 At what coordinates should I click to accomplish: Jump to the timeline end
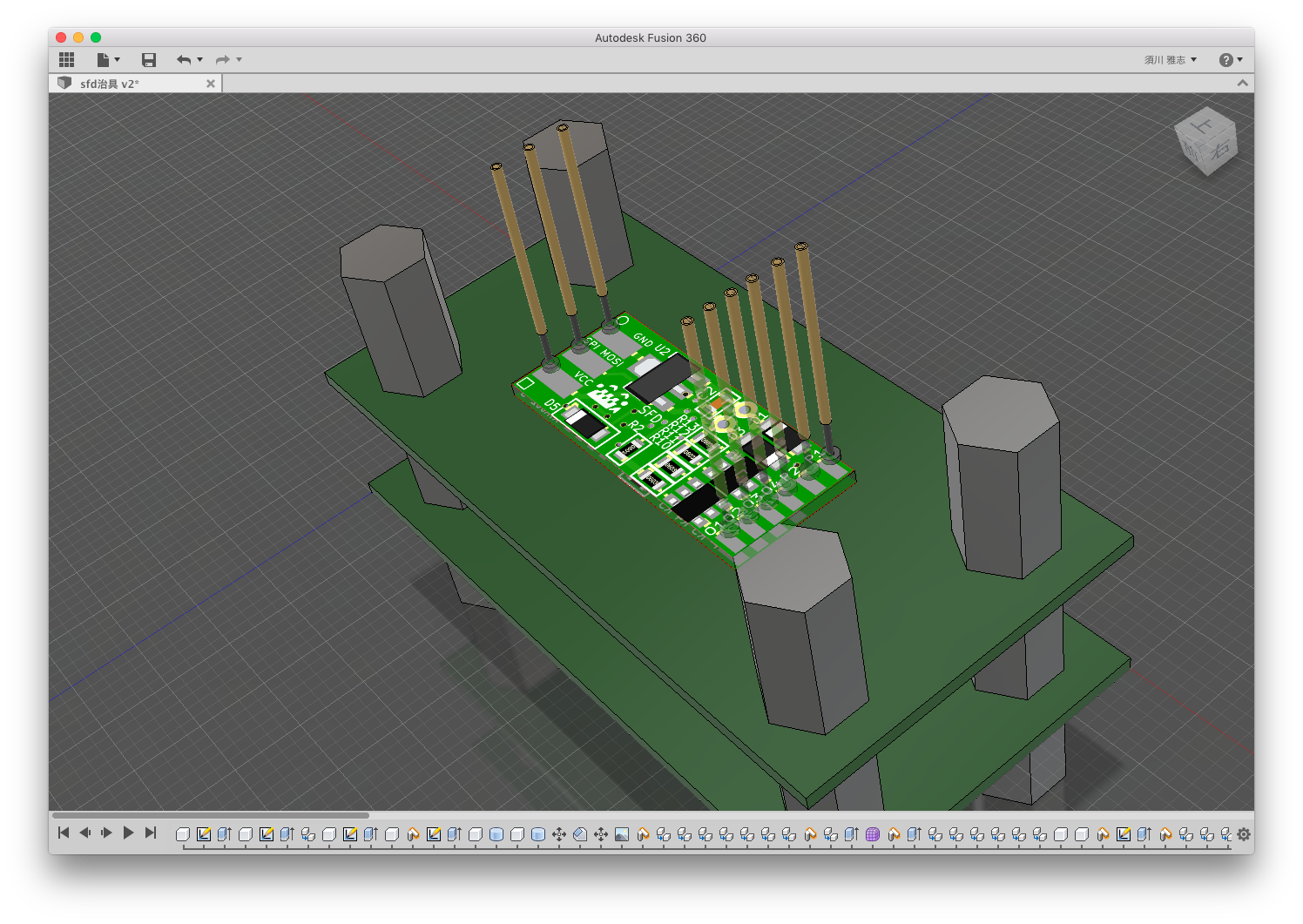tap(150, 833)
